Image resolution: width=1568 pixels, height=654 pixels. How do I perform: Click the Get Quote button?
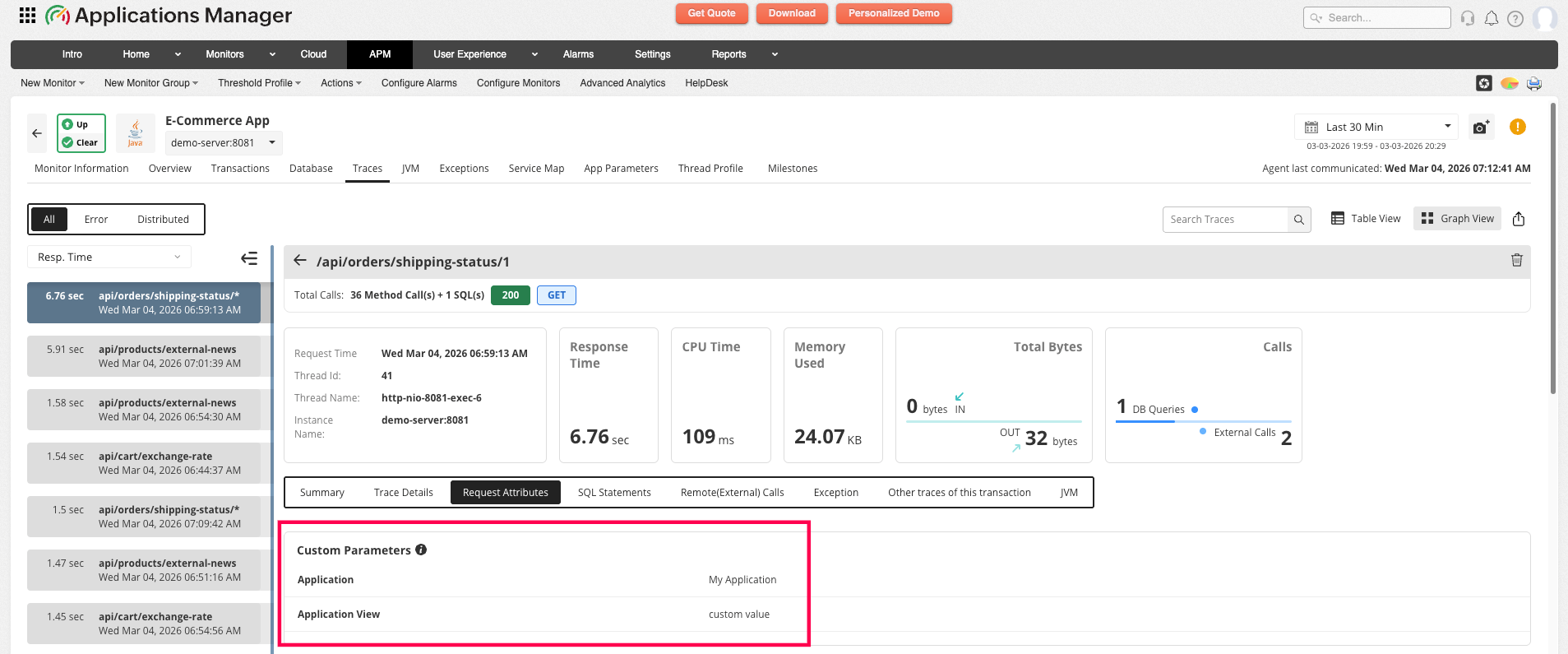tap(711, 14)
